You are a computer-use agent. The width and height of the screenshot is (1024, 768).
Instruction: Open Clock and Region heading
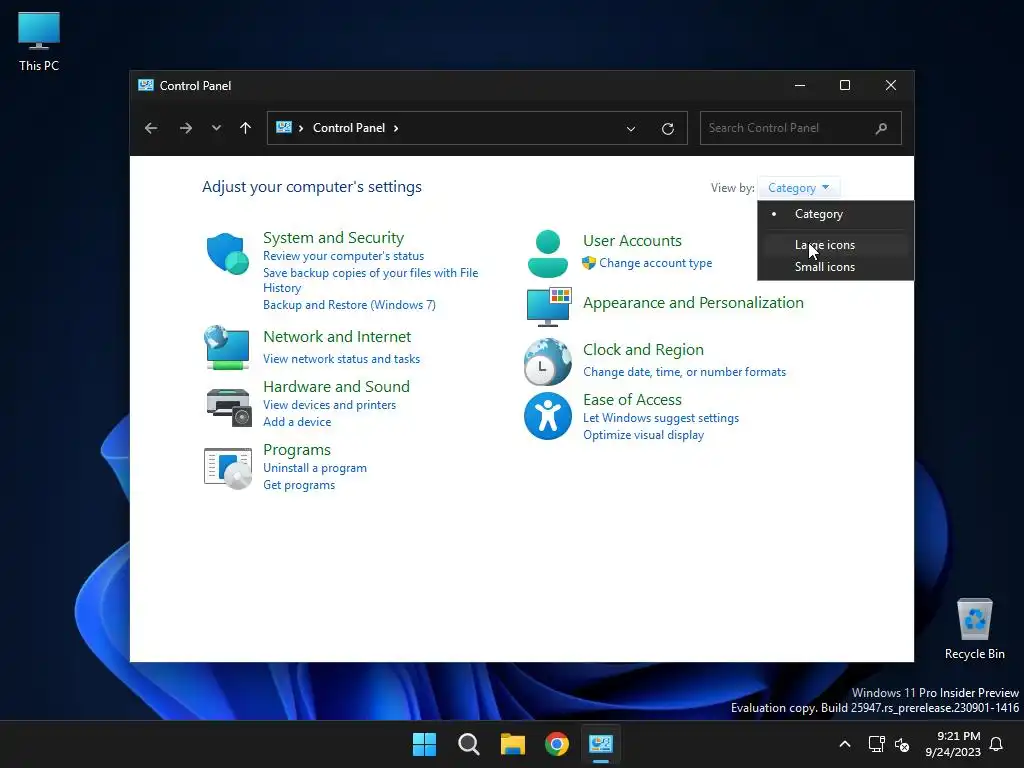tap(643, 350)
